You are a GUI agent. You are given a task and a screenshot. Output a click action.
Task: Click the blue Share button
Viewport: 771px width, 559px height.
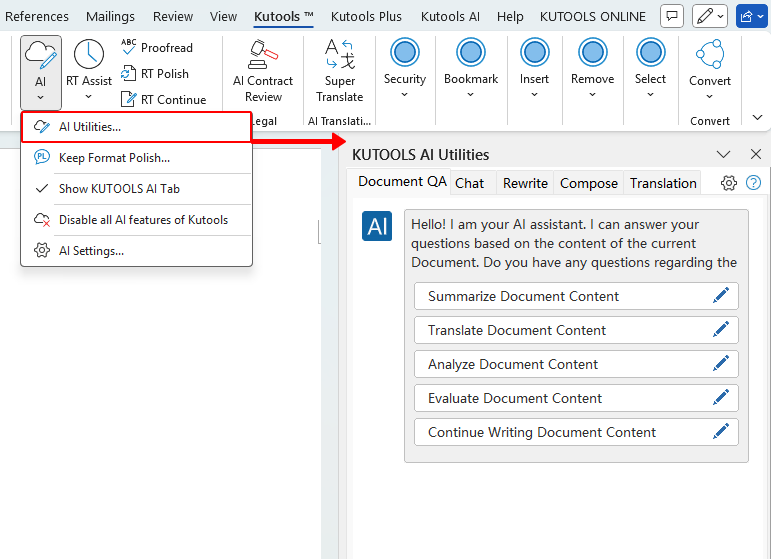(752, 16)
